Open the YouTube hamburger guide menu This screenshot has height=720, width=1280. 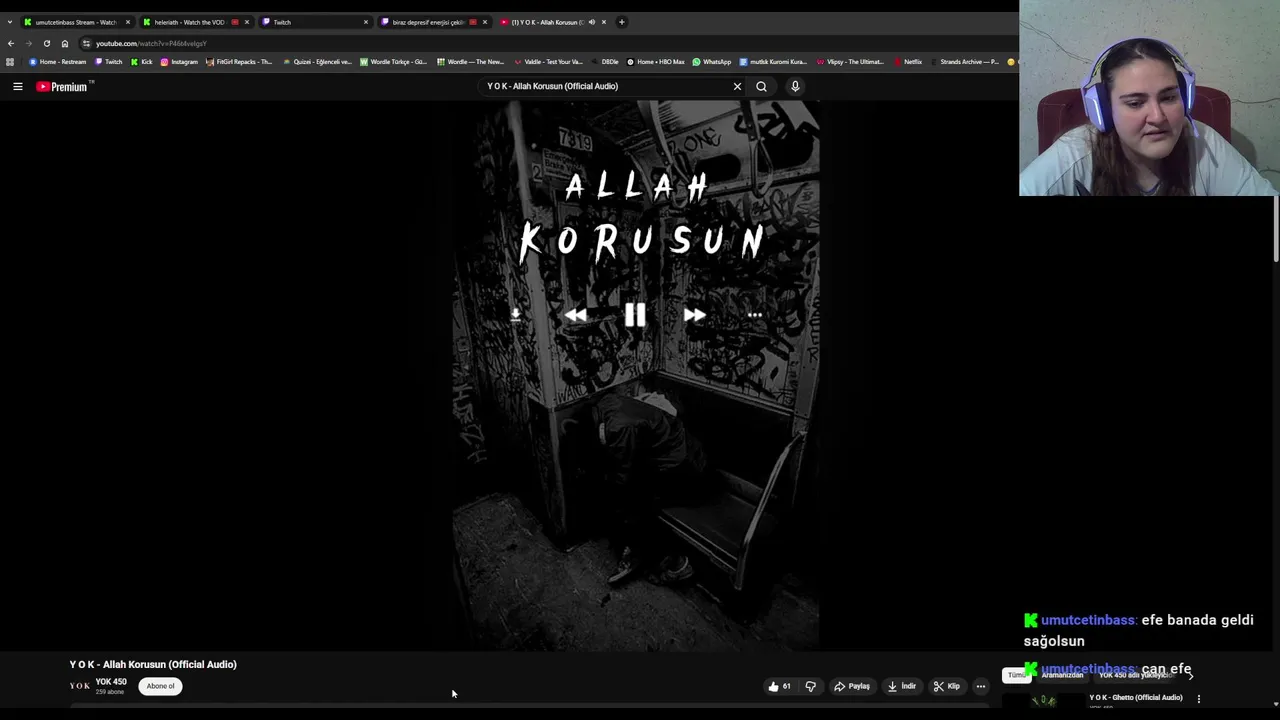point(18,87)
